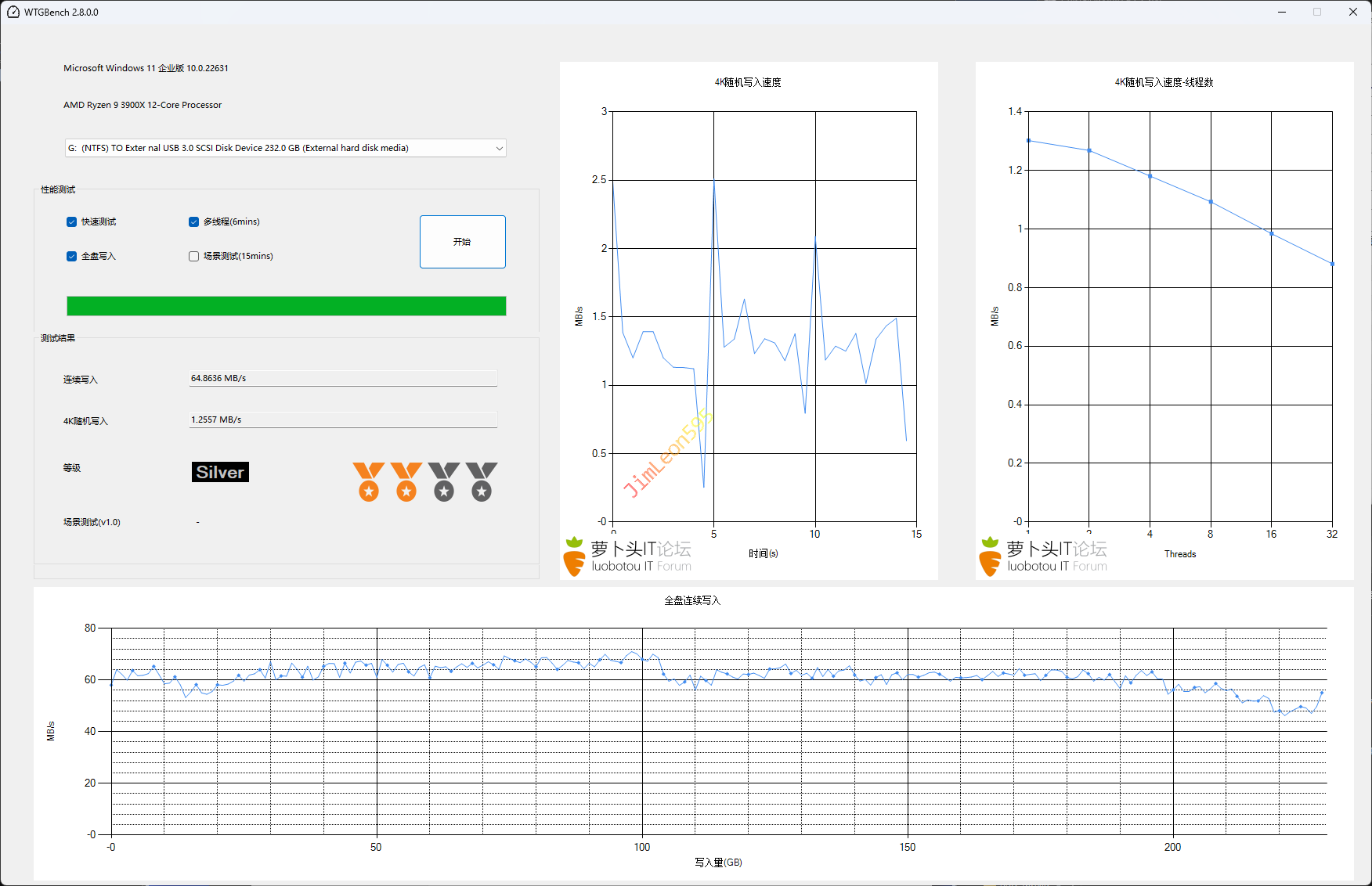
Task: Minimize the WTGBench window
Action: coord(1282,12)
